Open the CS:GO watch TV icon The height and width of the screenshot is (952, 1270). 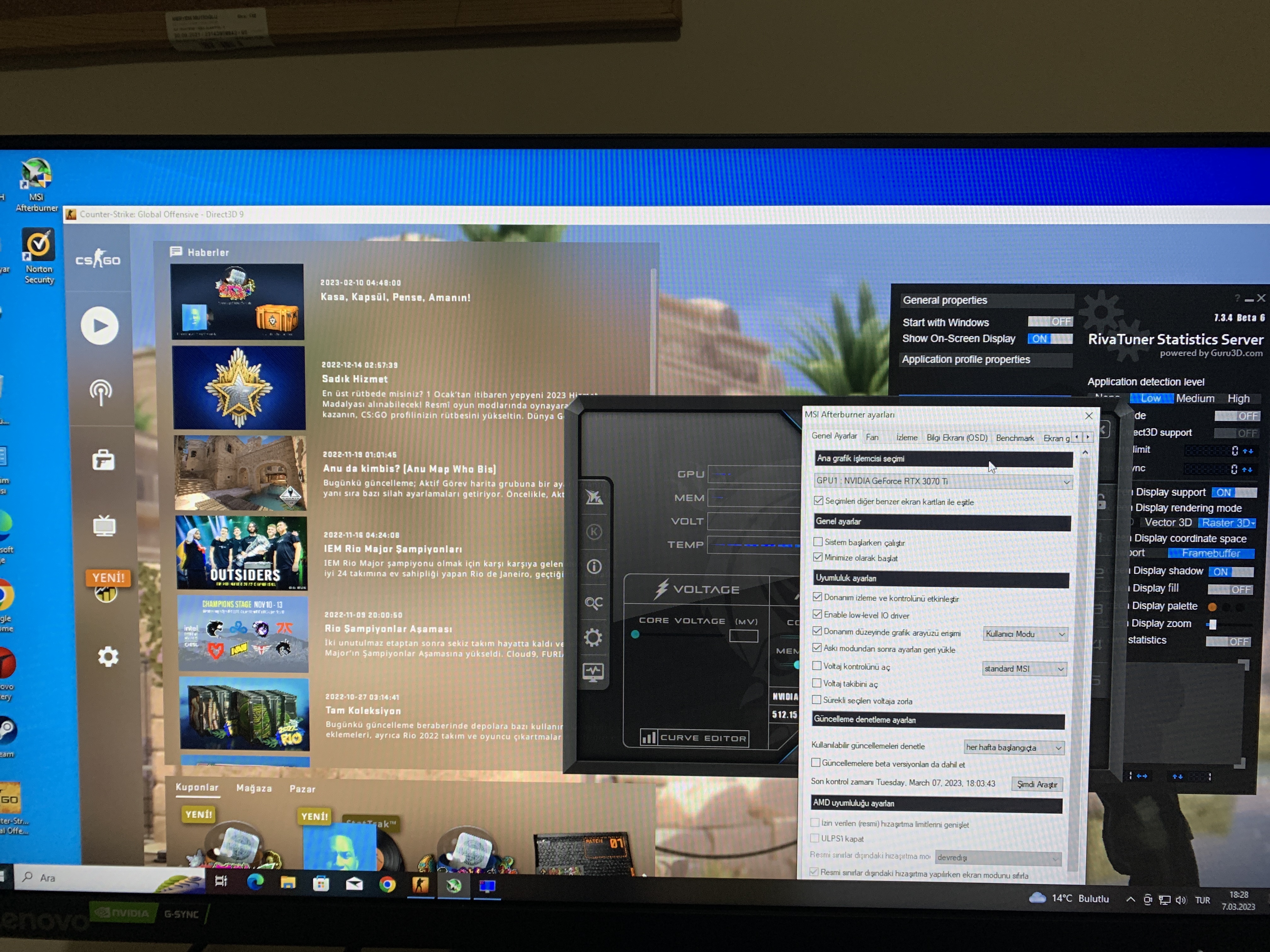(x=105, y=526)
